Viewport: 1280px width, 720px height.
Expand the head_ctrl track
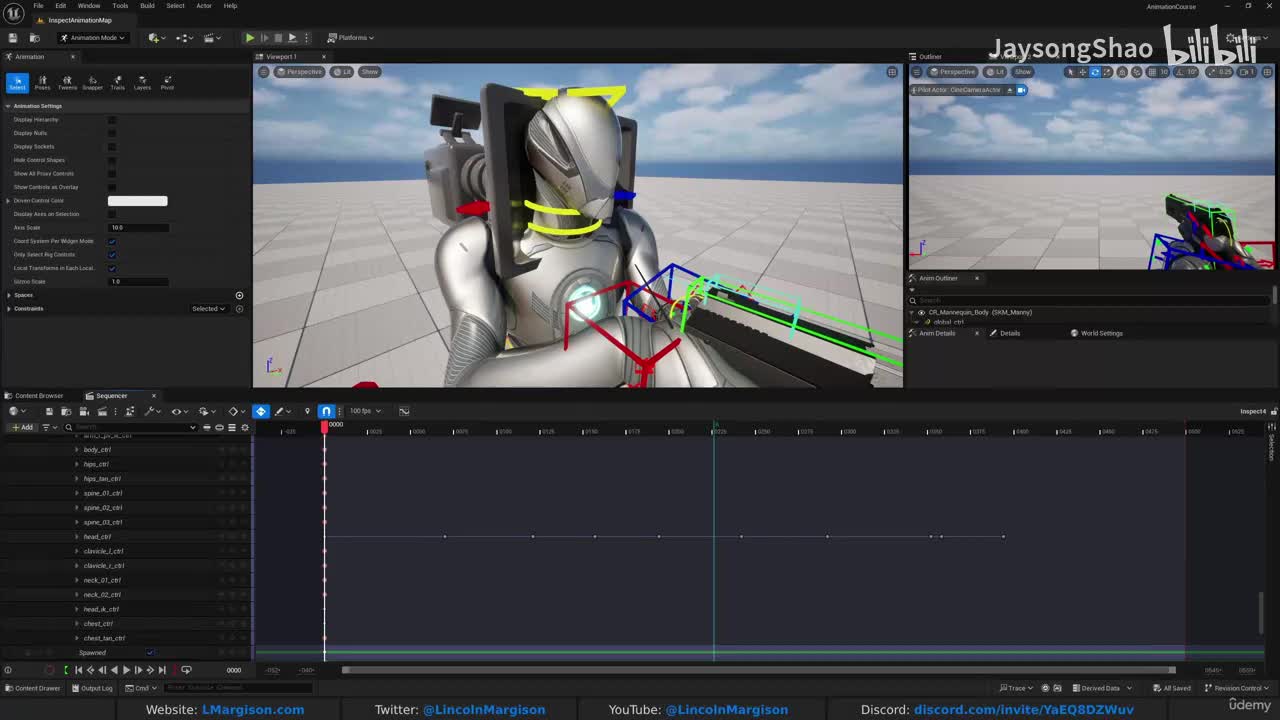tap(77, 537)
